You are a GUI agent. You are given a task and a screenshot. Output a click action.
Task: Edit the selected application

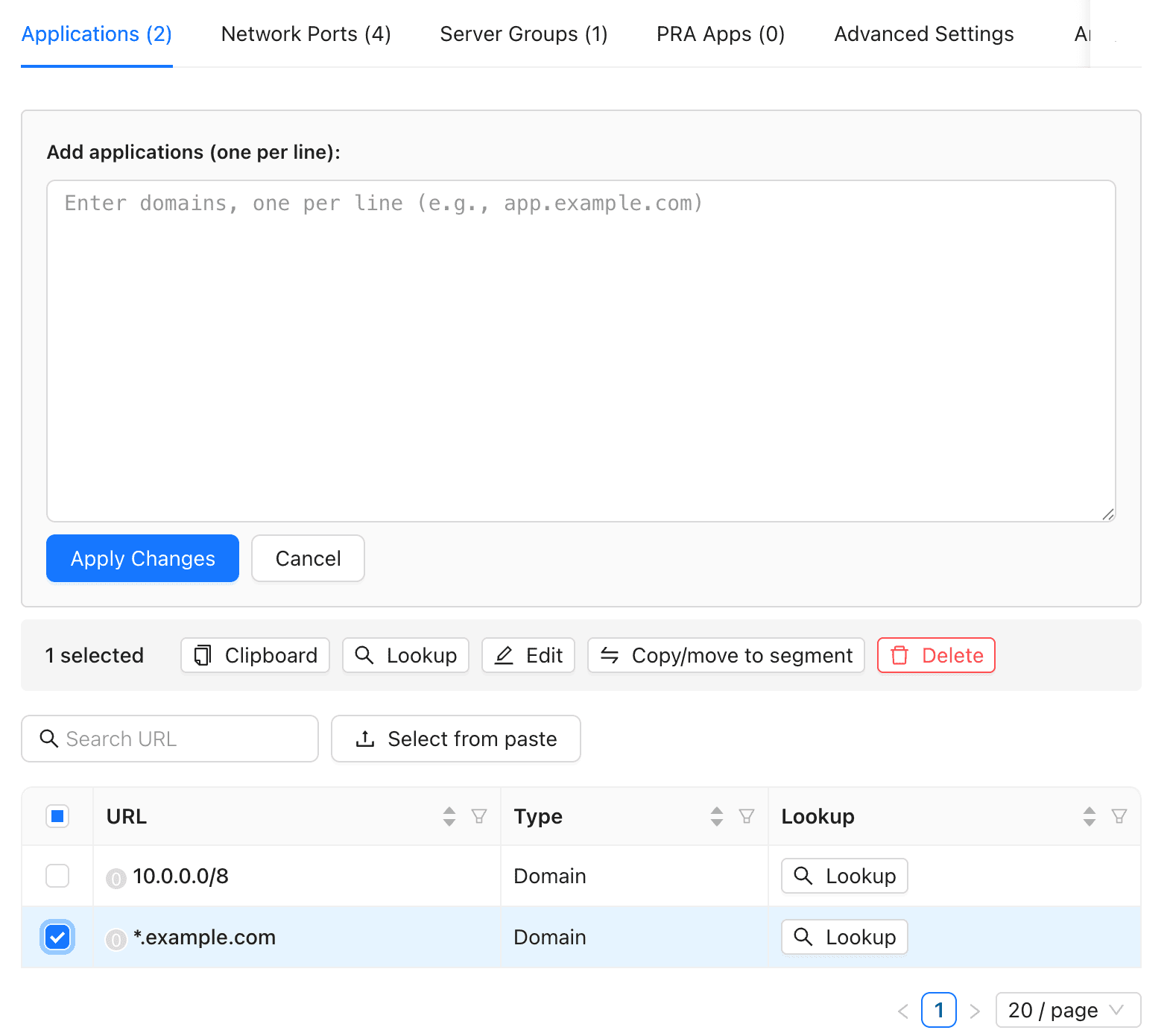tap(528, 655)
